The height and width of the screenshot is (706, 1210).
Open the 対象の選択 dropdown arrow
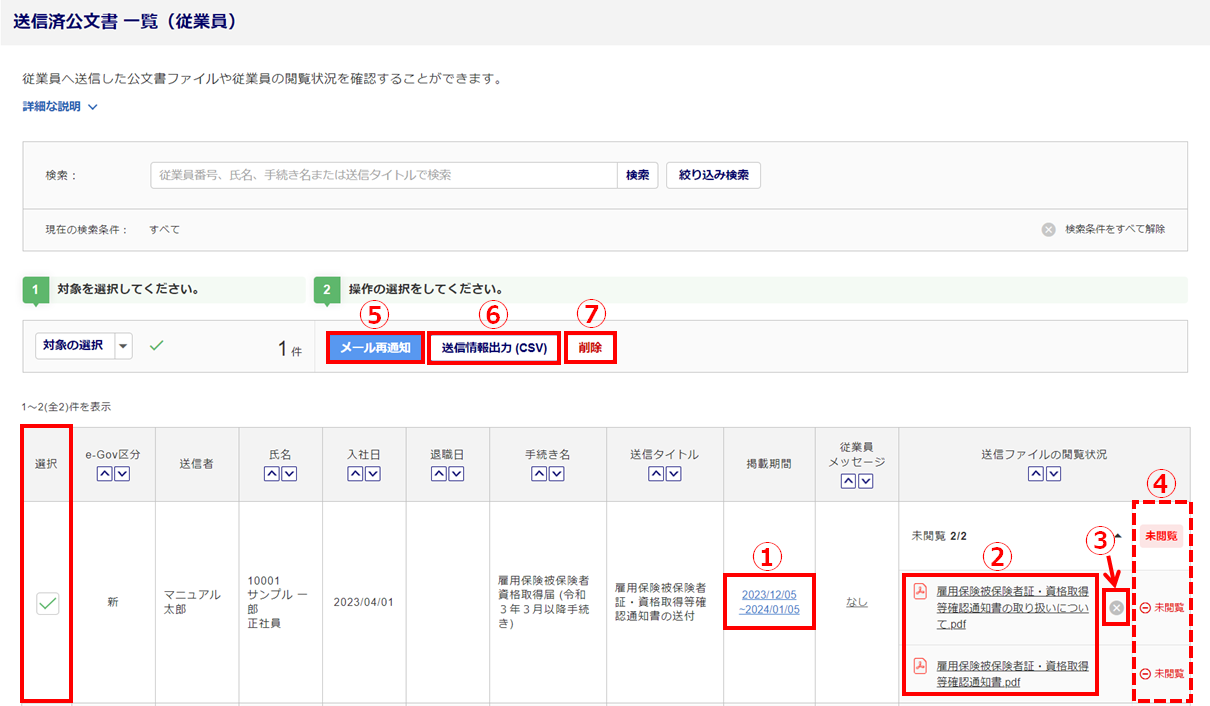(x=124, y=346)
